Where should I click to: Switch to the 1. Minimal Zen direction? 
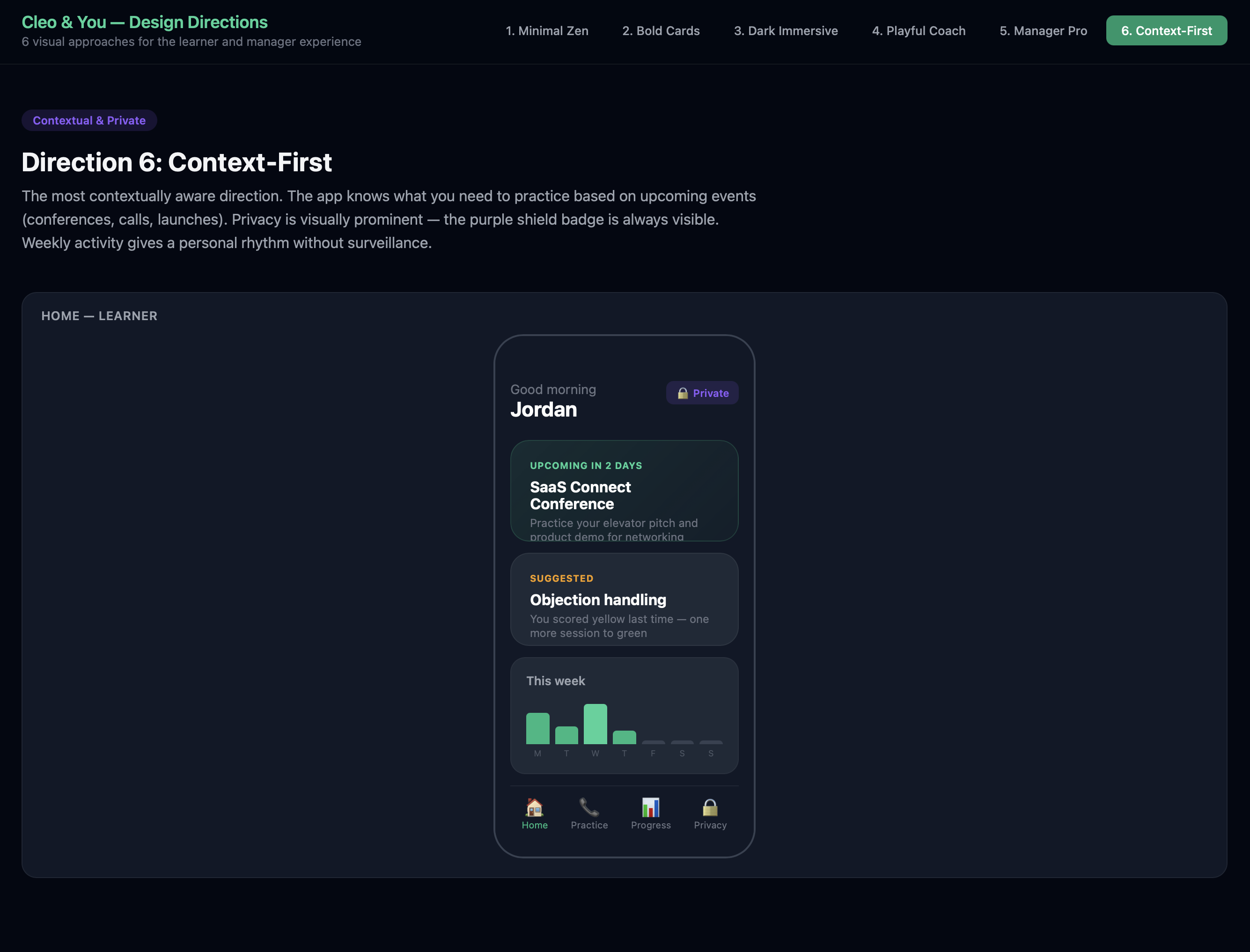point(547,30)
